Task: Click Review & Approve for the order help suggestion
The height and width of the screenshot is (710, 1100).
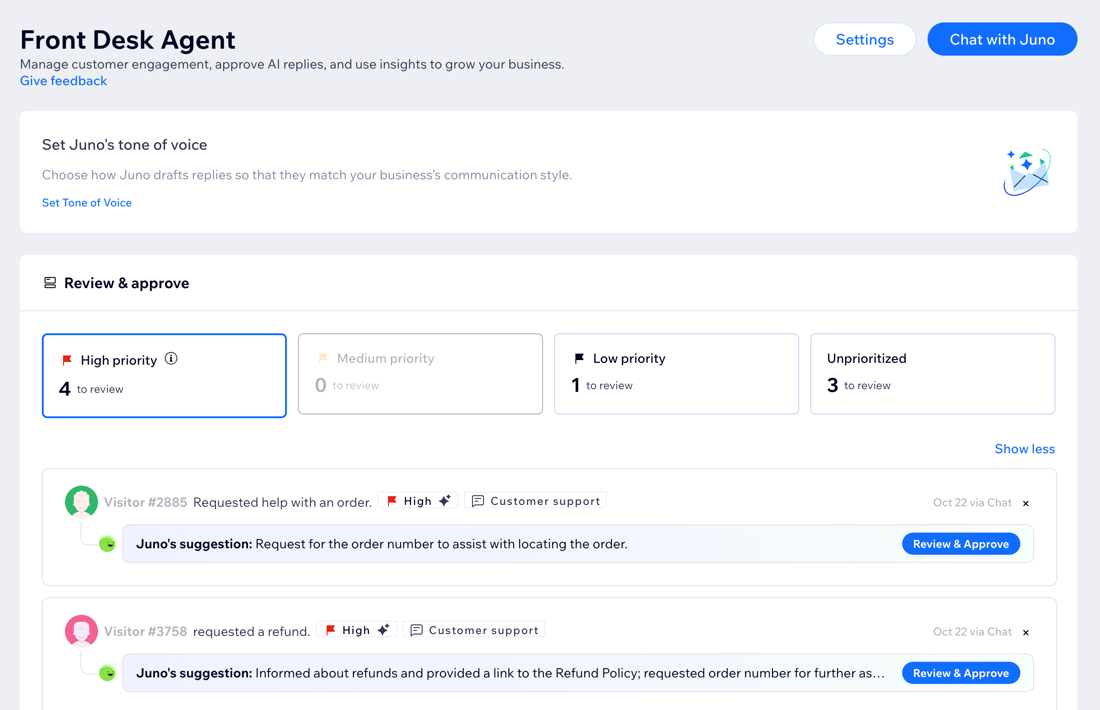Action: pos(960,543)
